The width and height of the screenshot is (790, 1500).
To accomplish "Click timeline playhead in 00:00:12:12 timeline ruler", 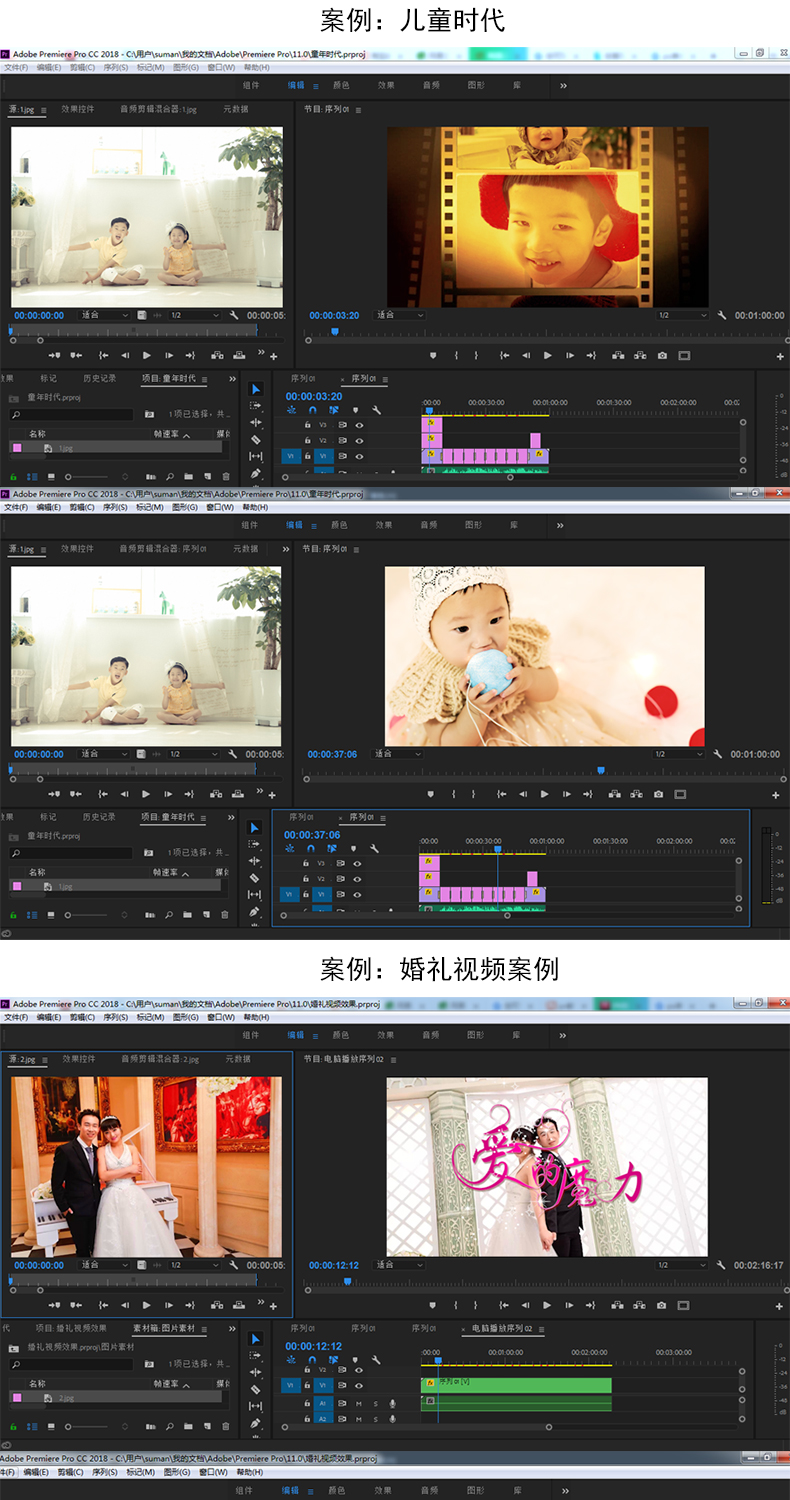I will pyautogui.click(x=438, y=1361).
